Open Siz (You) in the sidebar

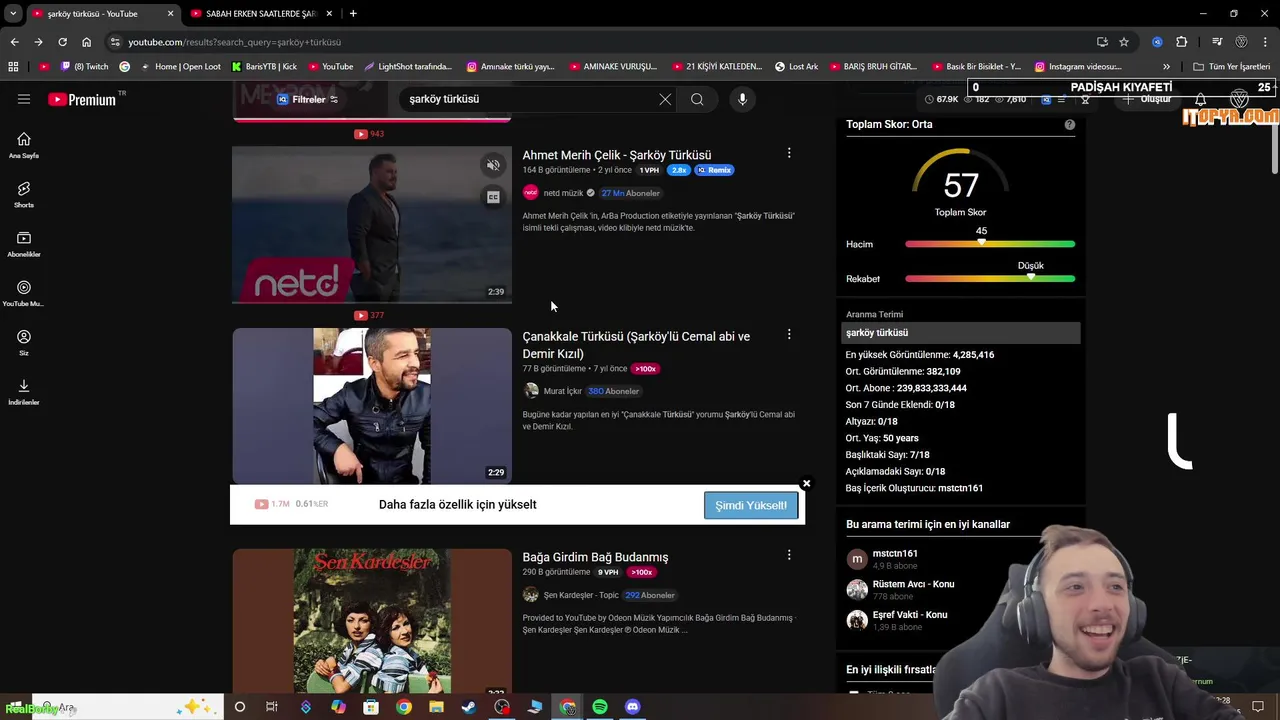[24, 342]
